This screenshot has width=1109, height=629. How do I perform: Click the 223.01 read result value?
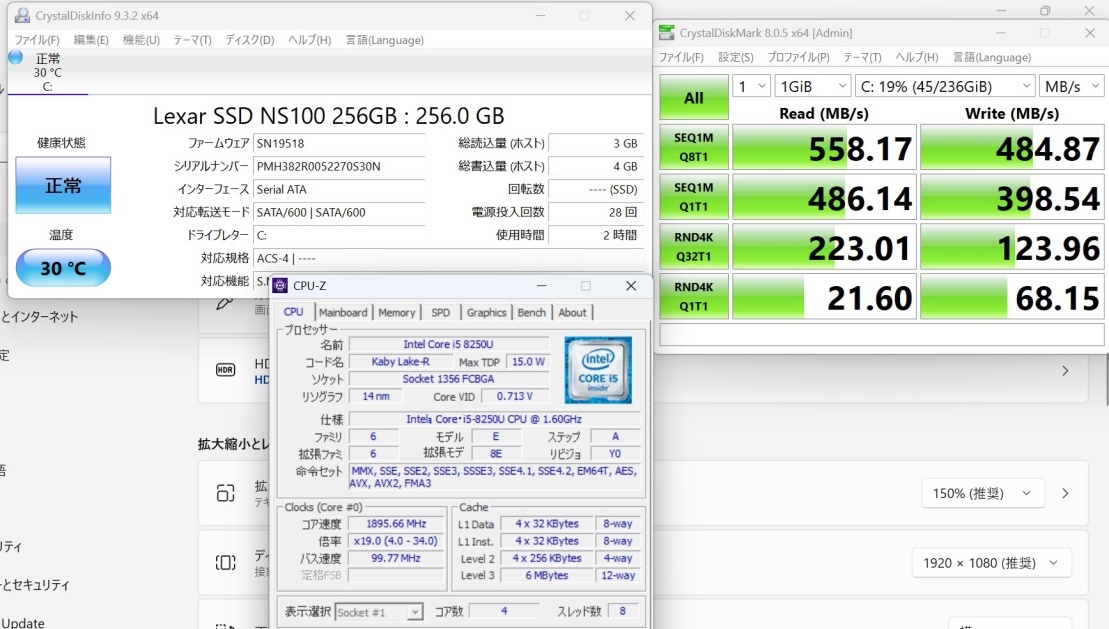[824, 247]
